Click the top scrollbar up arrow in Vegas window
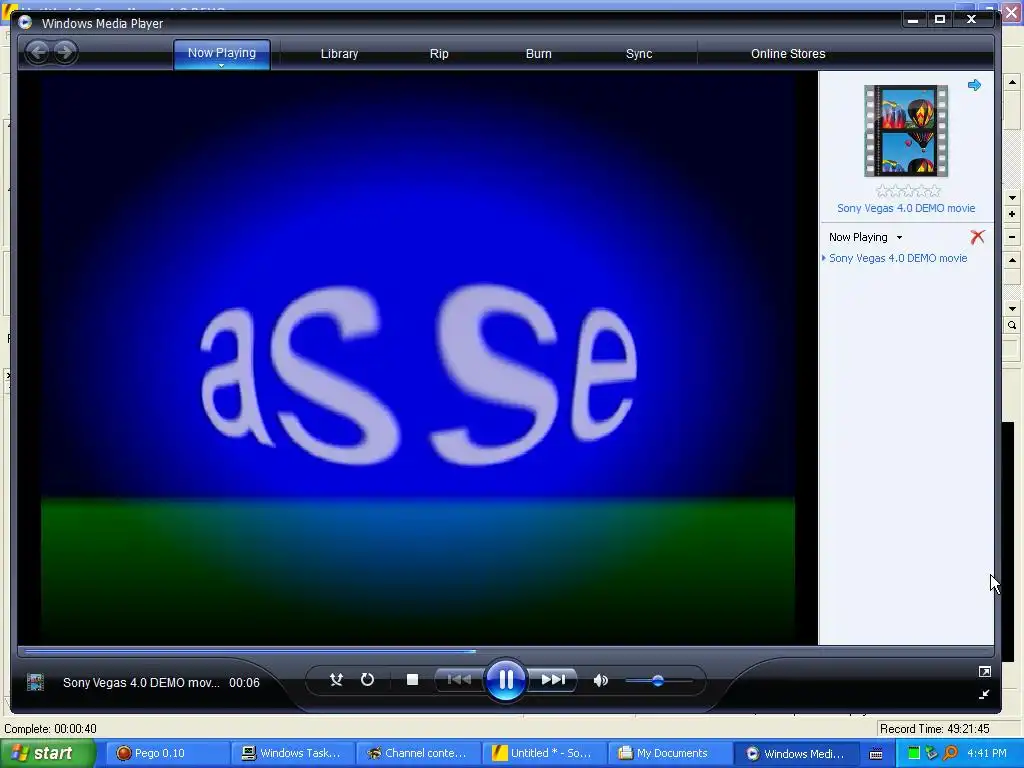Screen dimensions: 1024x768 tap(1012, 82)
